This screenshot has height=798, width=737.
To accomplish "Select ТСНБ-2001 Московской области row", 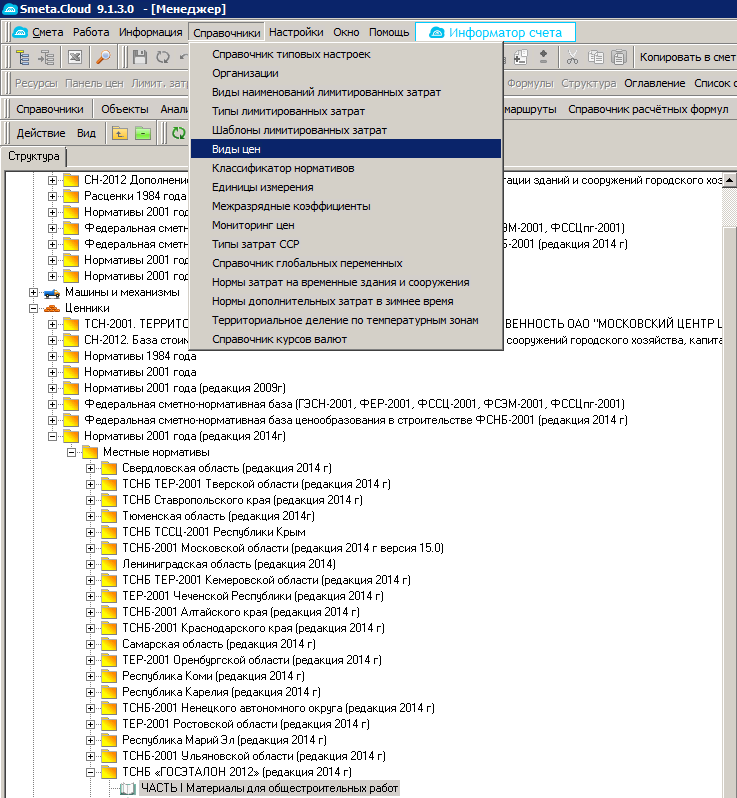I will [283, 549].
